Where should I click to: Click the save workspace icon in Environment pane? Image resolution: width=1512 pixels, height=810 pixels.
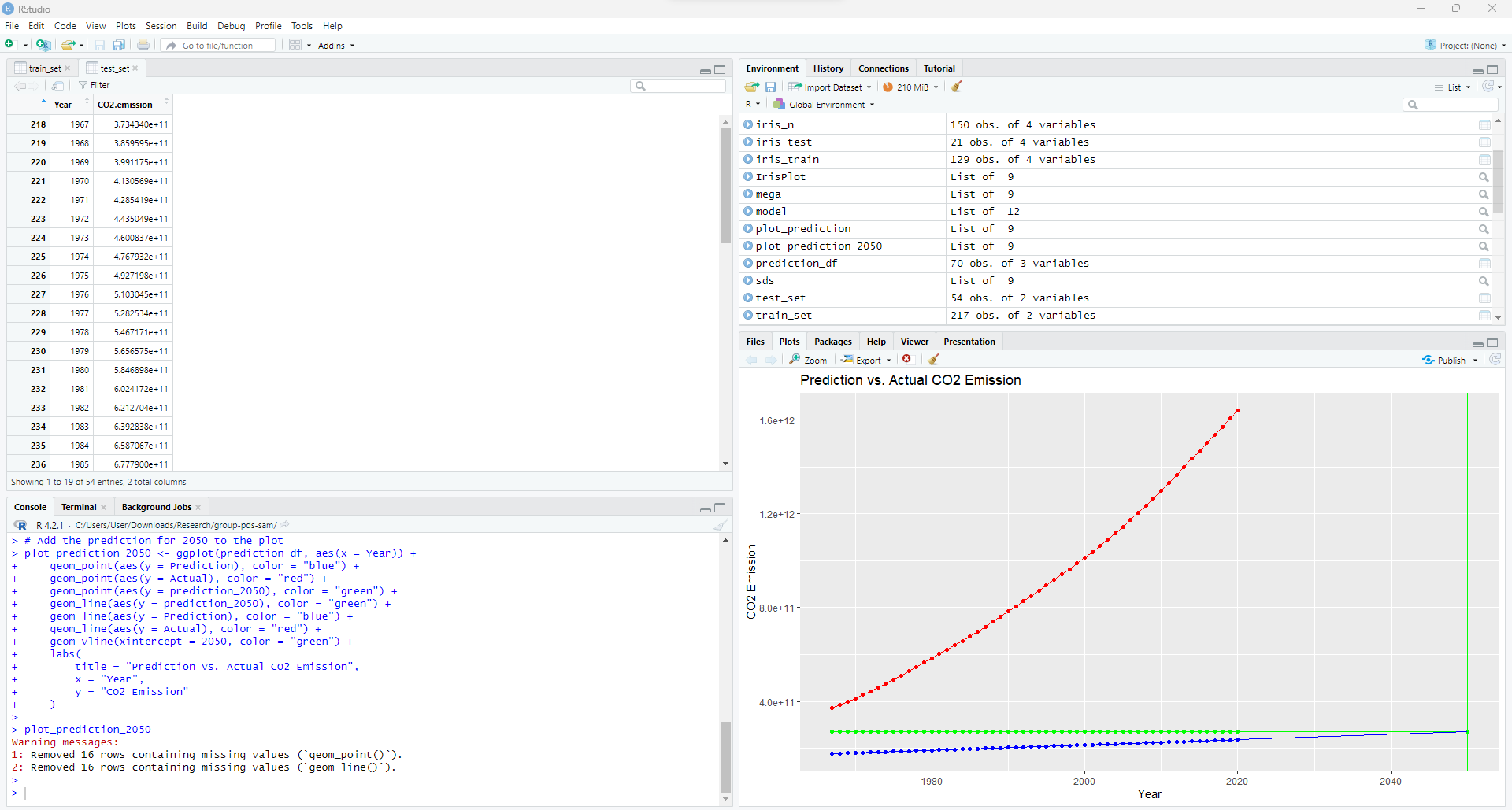point(770,87)
